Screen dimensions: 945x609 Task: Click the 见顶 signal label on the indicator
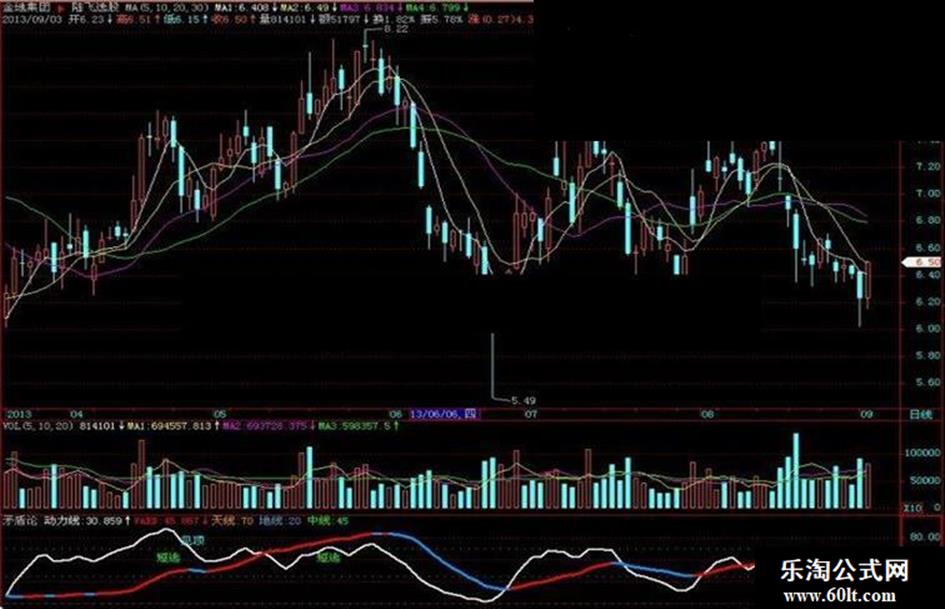pyautogui.click(x=193, y=540)
